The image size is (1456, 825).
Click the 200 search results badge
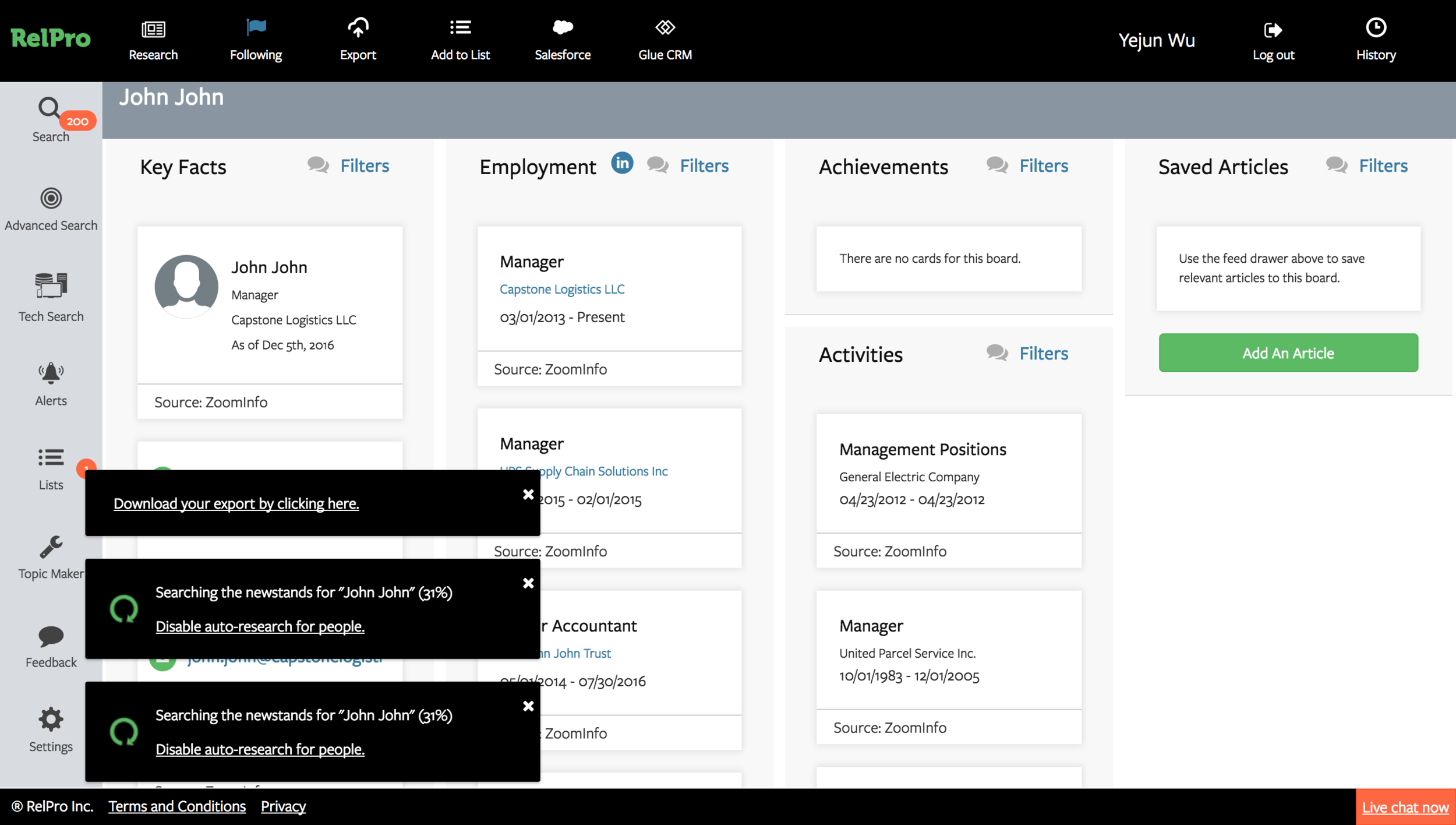[77, 121]
